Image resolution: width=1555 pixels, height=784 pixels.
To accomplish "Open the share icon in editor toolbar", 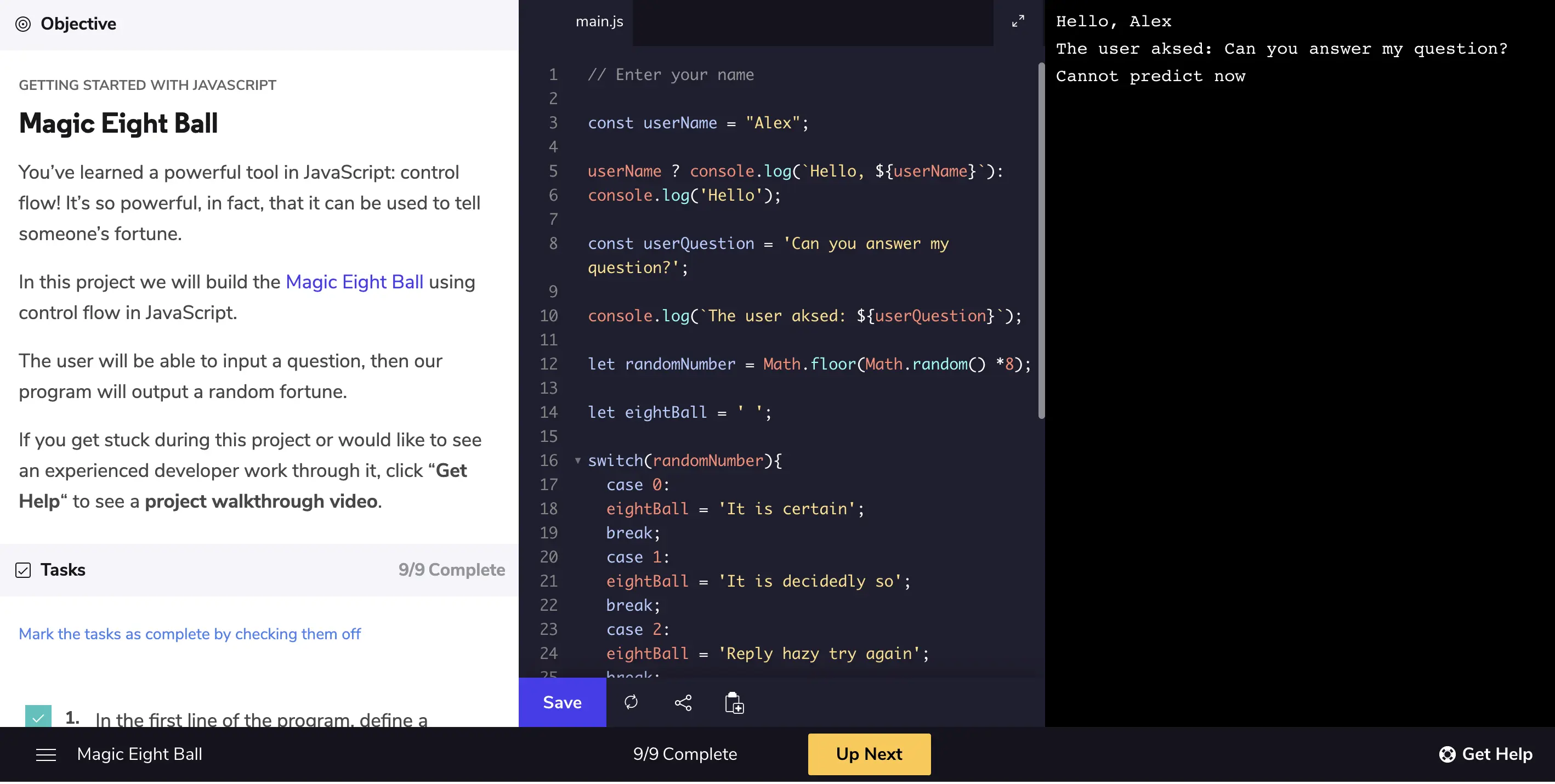I will tap(683, 702).
